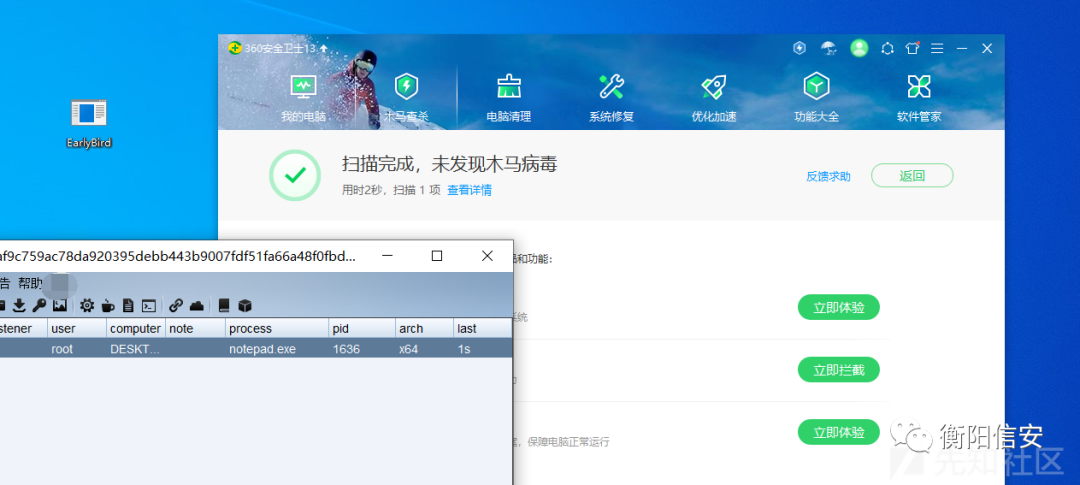Sort by arch column header
The image size is (1080, 485).
pyautogui.click(x=424, y=329)
